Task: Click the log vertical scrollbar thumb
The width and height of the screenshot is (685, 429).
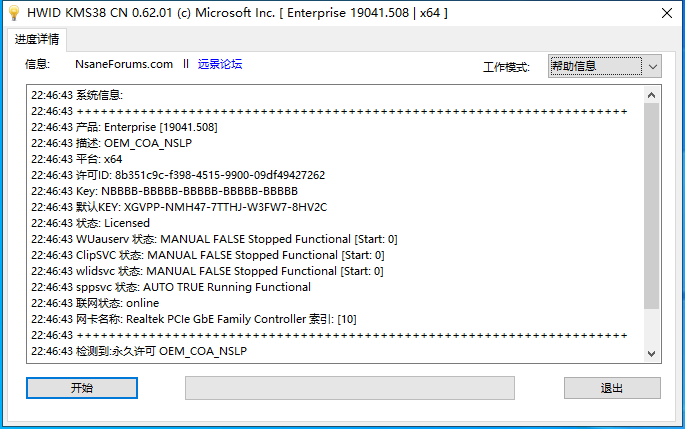Action: 651,206
